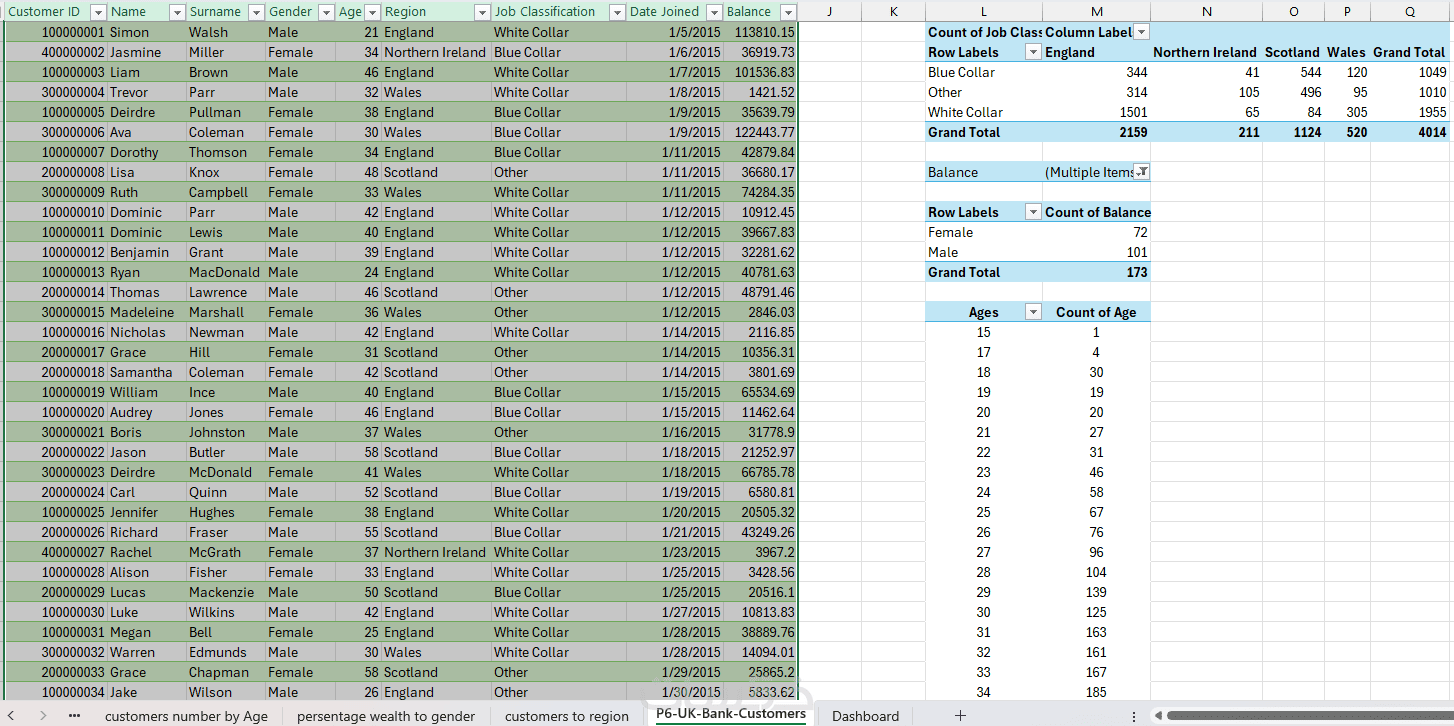The height and width of the screenshot is (726, 1454).
Task: Click the Scotland pivot column header
Action: pyautogui.click(x=1292, y=52)
